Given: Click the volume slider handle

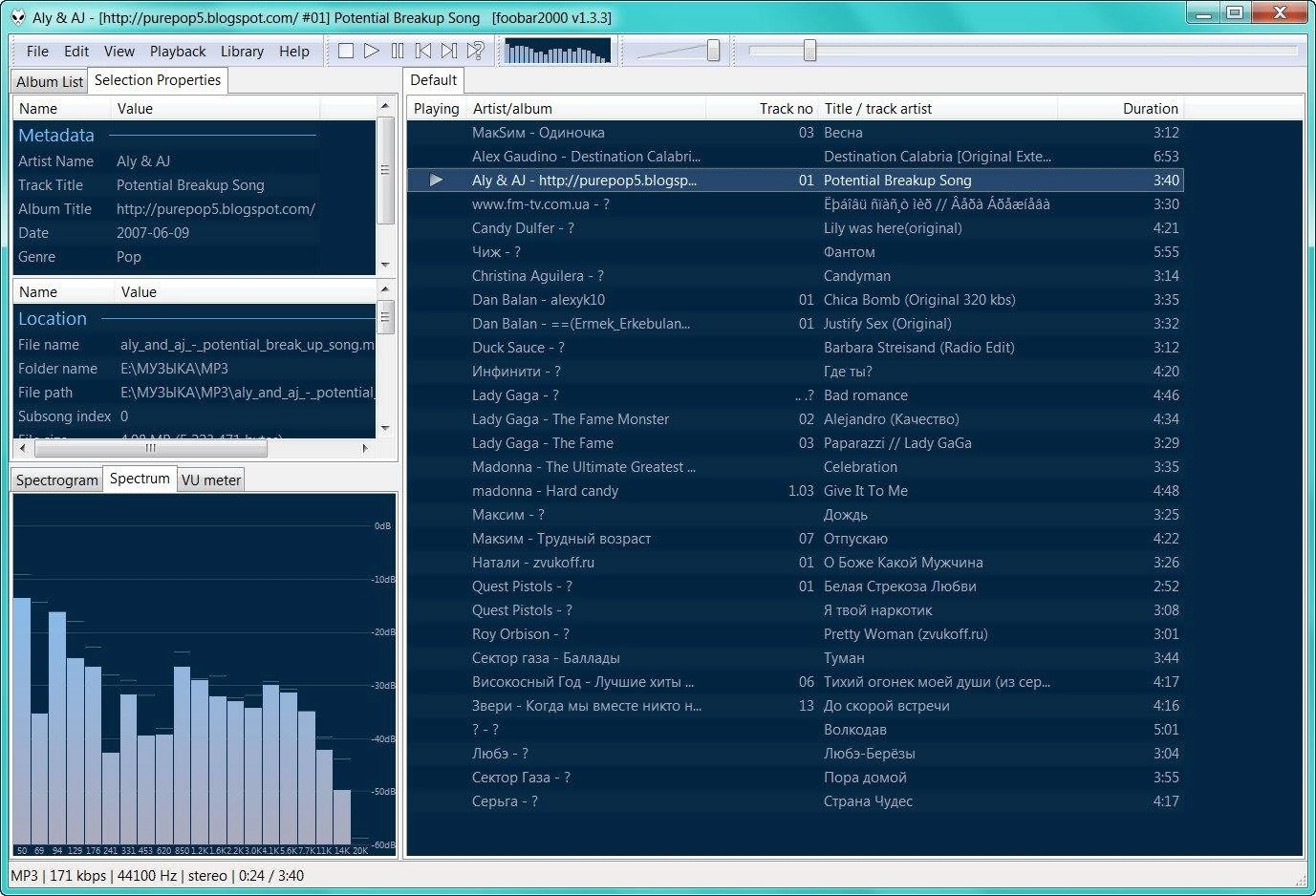Looking at the screenshot, I should pos(713,51).
